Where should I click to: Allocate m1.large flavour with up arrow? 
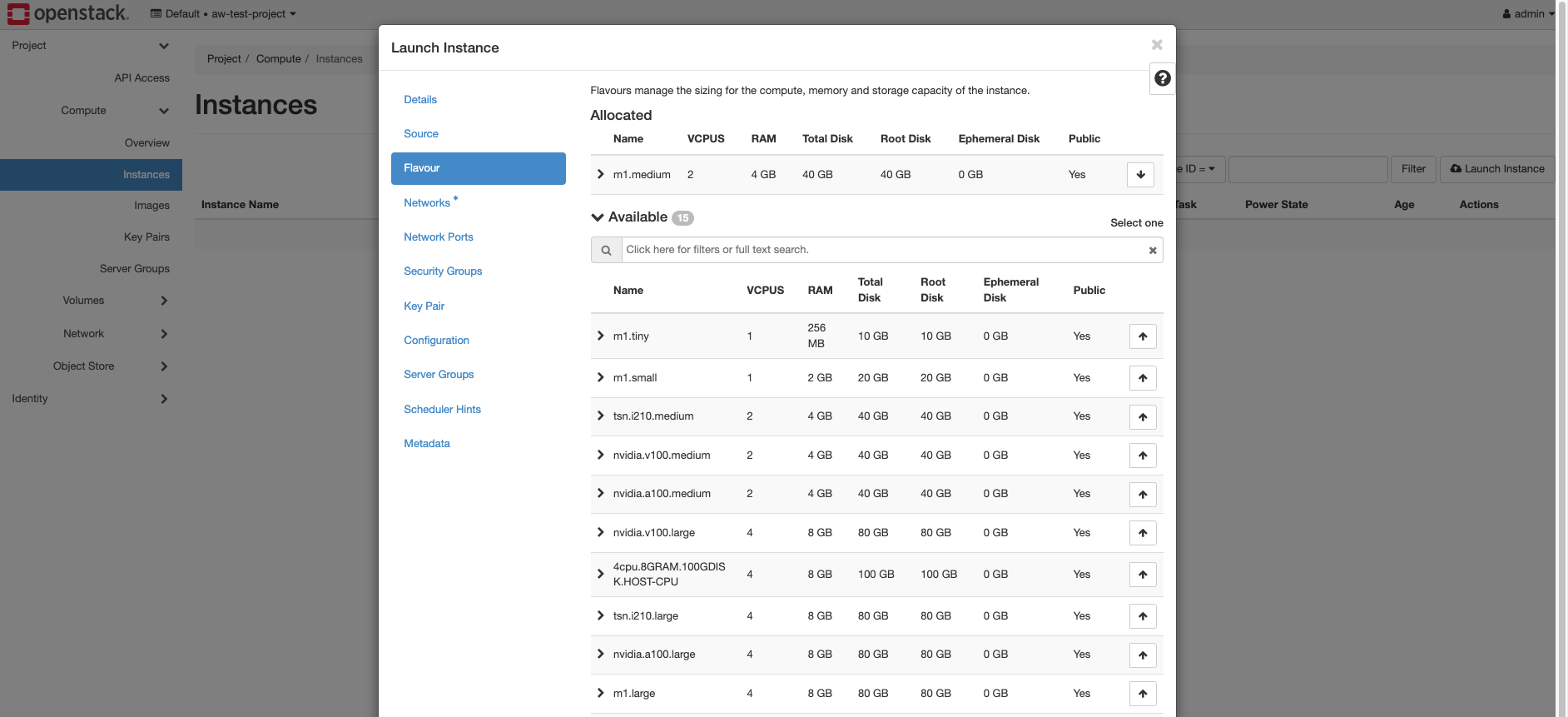pyautogui.click(x=1143, y=694)
